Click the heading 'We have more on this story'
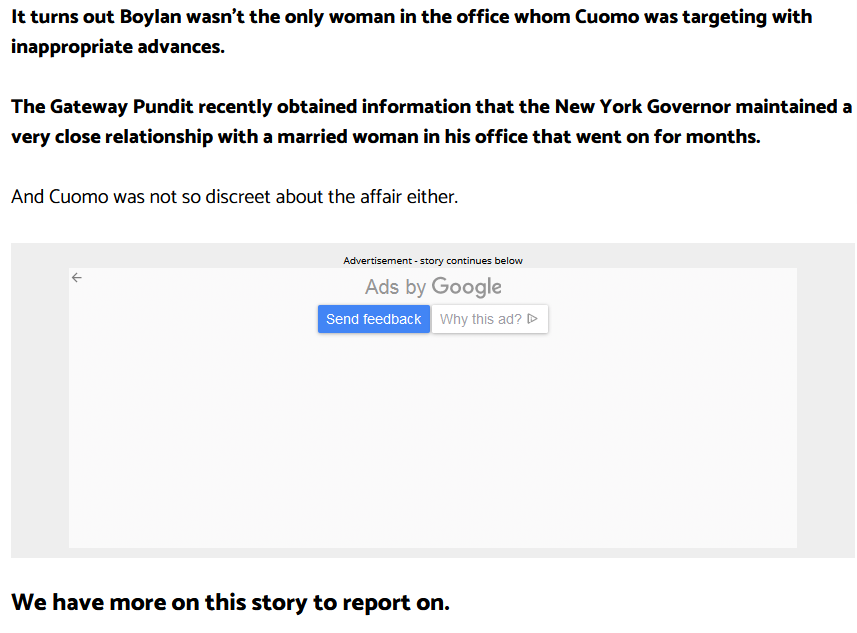Image resolution: width=857 pixels, height=633 pixels. tap(230, 602)
